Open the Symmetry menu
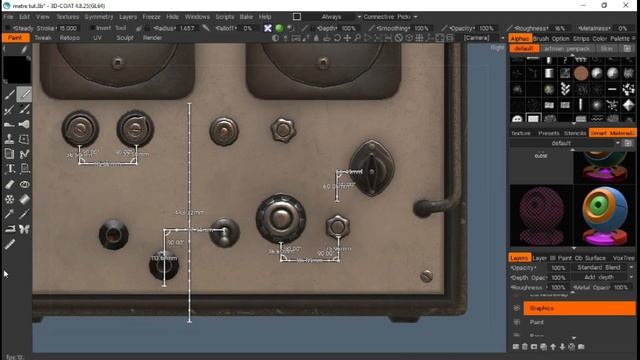The image size is (640, 360). tap(99, 17)
